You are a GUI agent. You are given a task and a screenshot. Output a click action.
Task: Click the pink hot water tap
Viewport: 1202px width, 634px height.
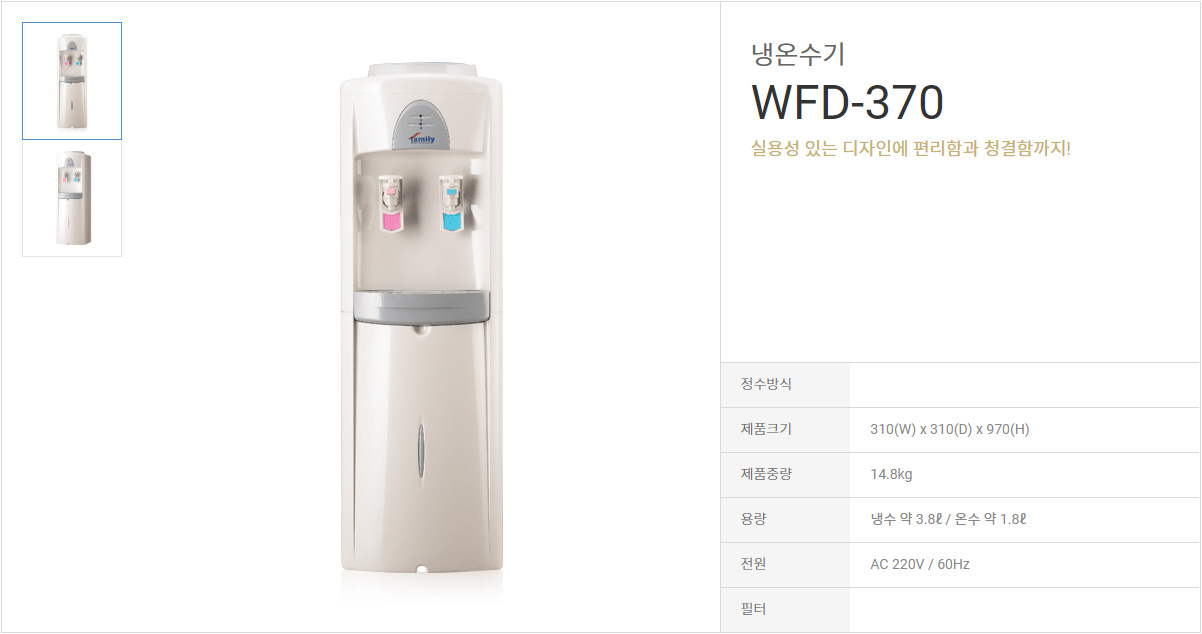tap(391, 204)
